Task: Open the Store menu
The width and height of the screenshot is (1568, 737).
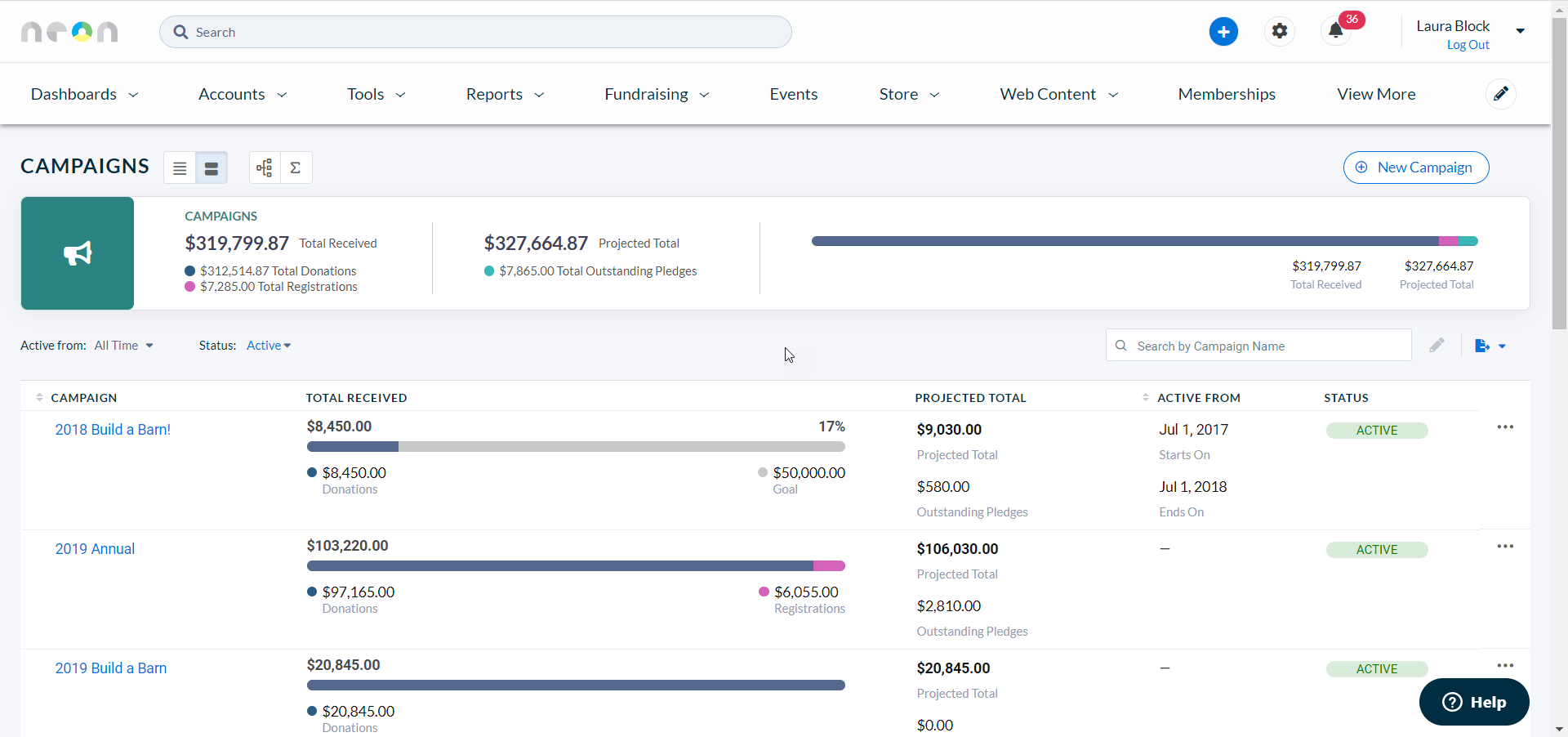Action: pyautogui.click(x=909, y=94)
